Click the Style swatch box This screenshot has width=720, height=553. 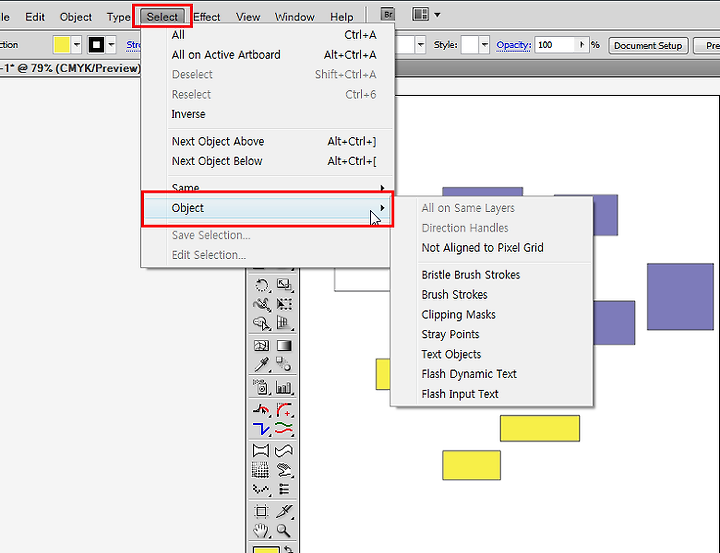[470, 45]
